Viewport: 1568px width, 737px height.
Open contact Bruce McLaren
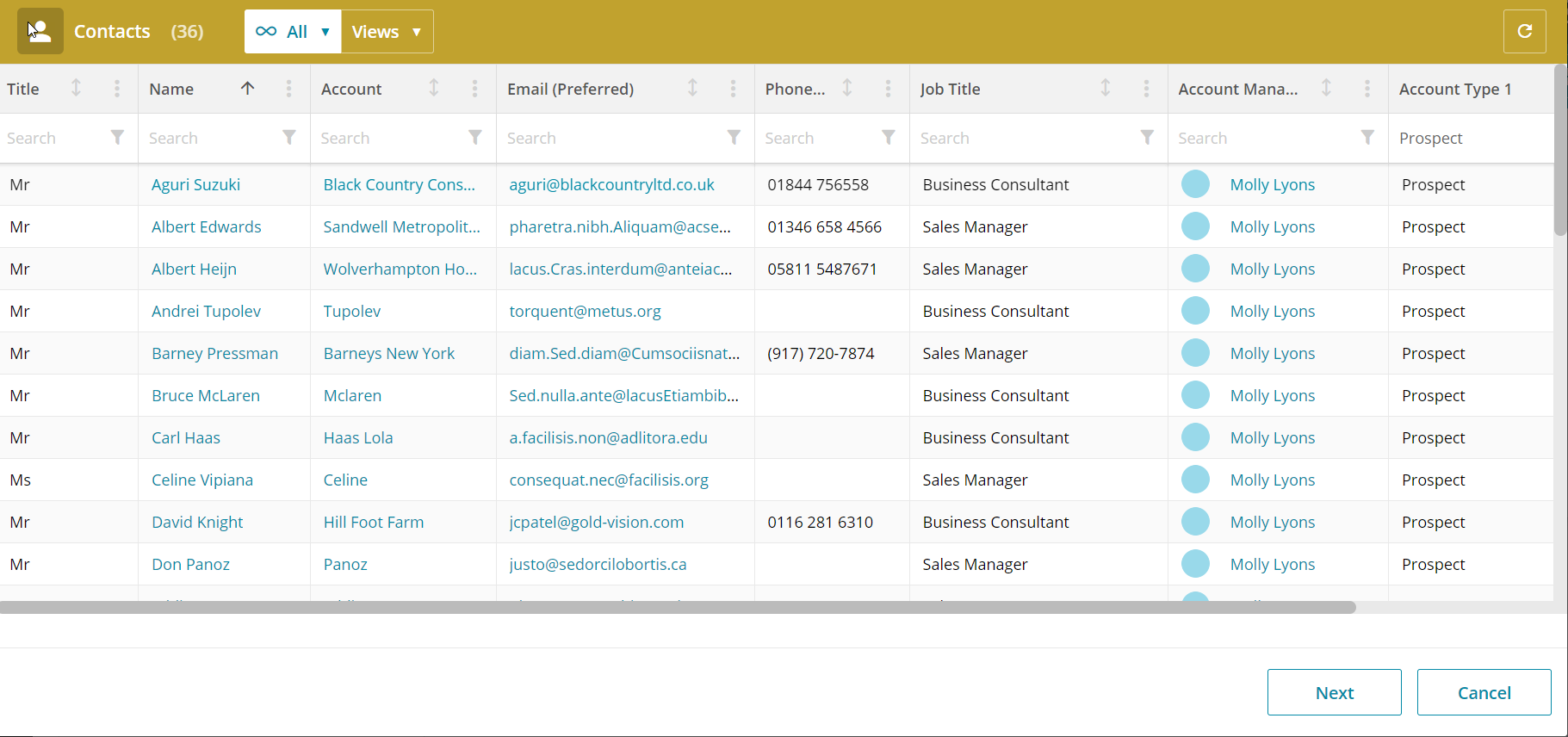point(205,395)
